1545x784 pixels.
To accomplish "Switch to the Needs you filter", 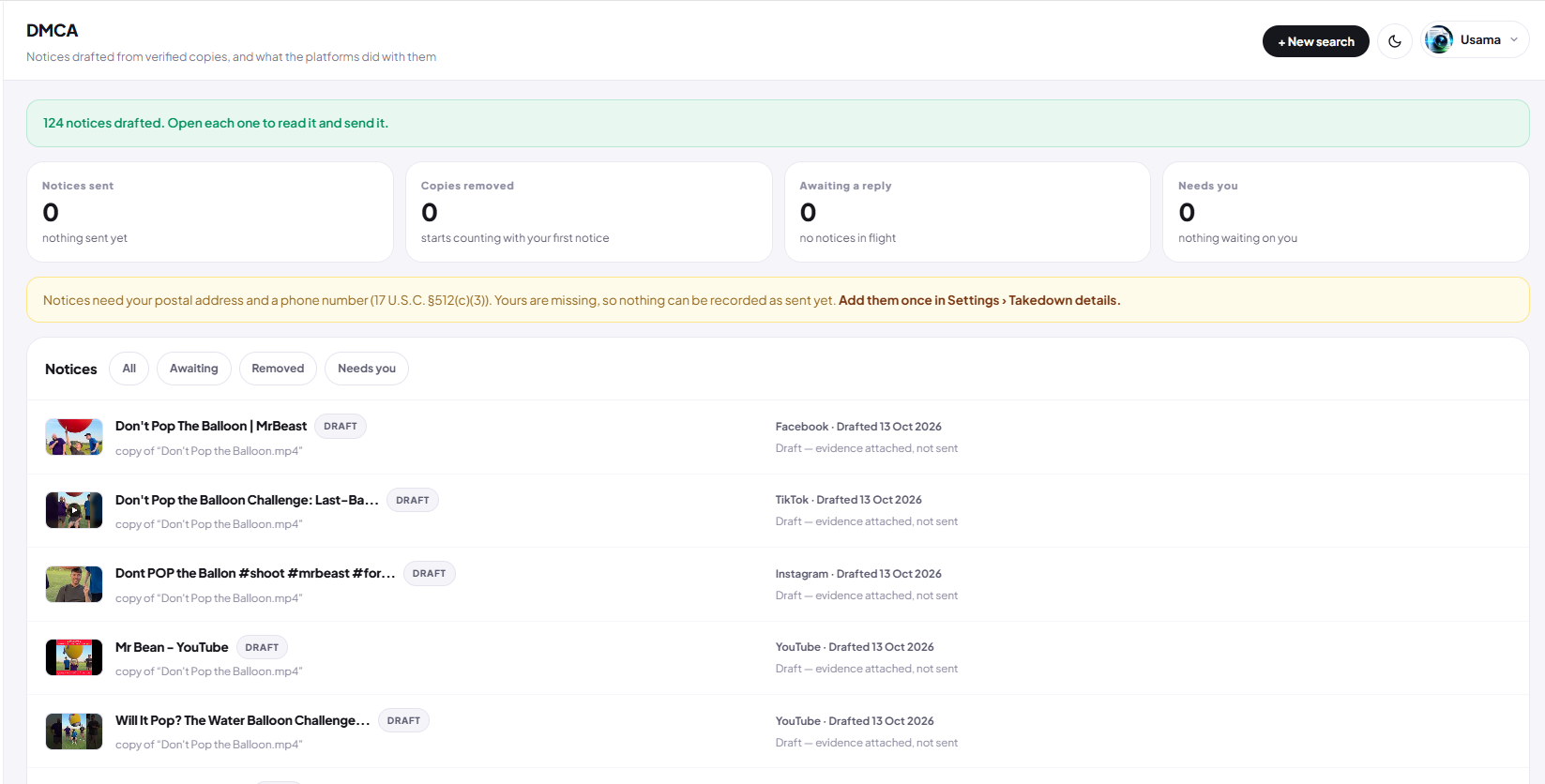I will (x=367, y=369).
